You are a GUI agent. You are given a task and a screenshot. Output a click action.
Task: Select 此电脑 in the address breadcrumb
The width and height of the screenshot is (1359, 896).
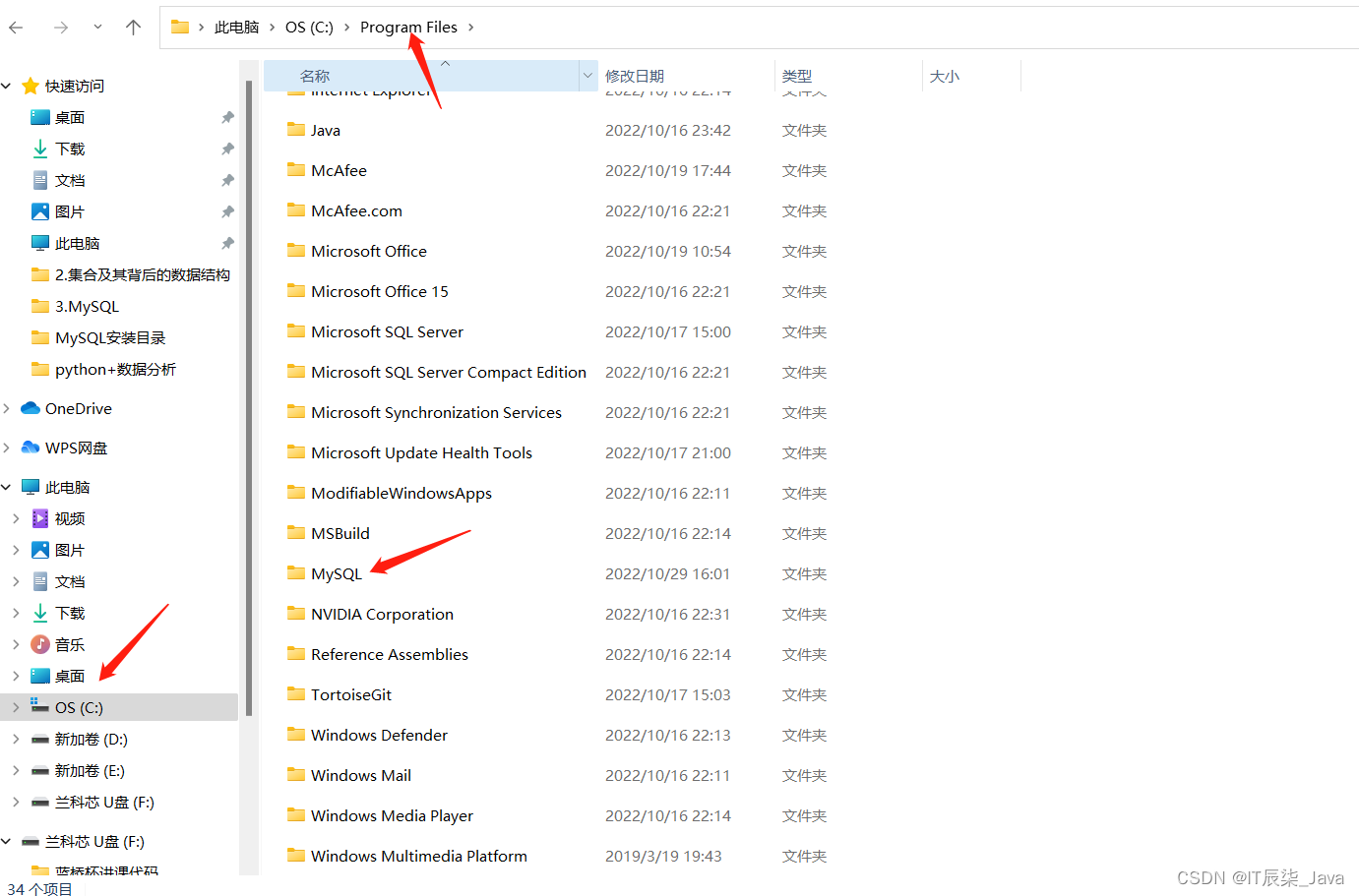coord(236,28)
